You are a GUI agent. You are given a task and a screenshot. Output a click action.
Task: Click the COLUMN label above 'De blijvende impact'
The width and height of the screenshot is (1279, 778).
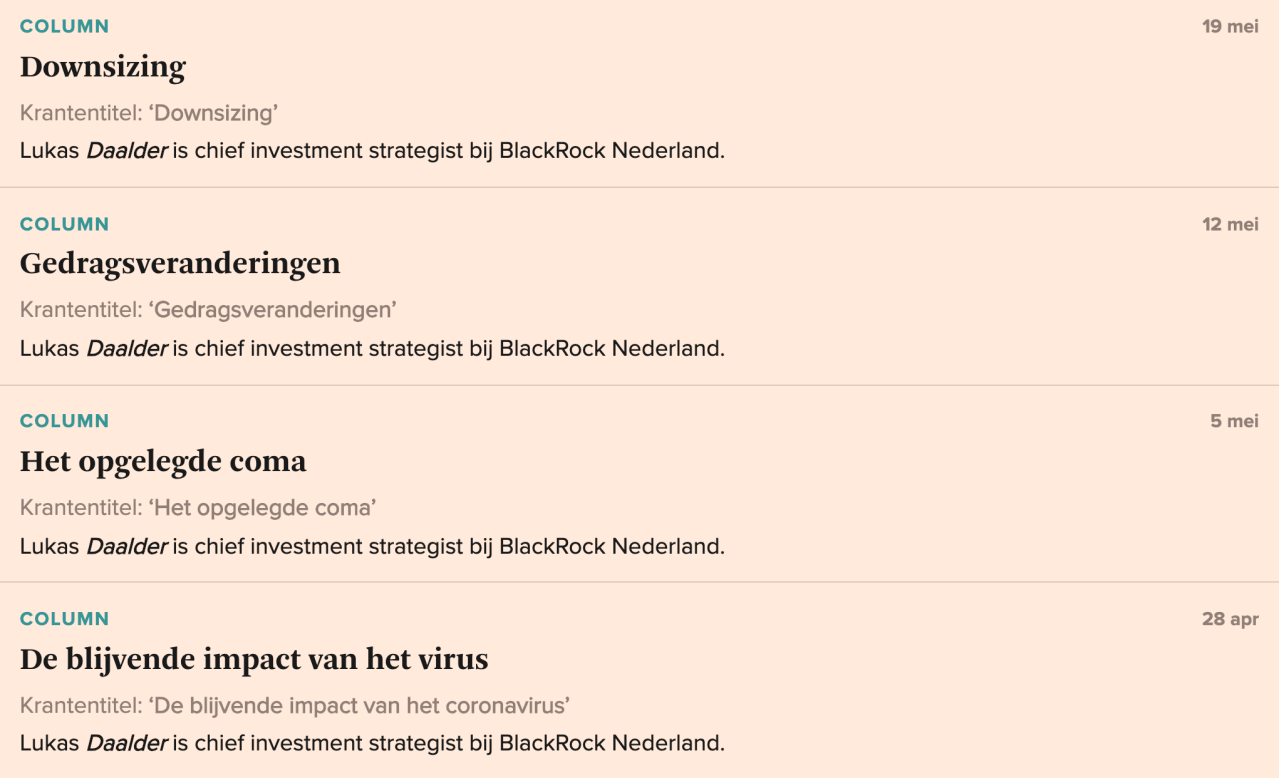(65, 619)
